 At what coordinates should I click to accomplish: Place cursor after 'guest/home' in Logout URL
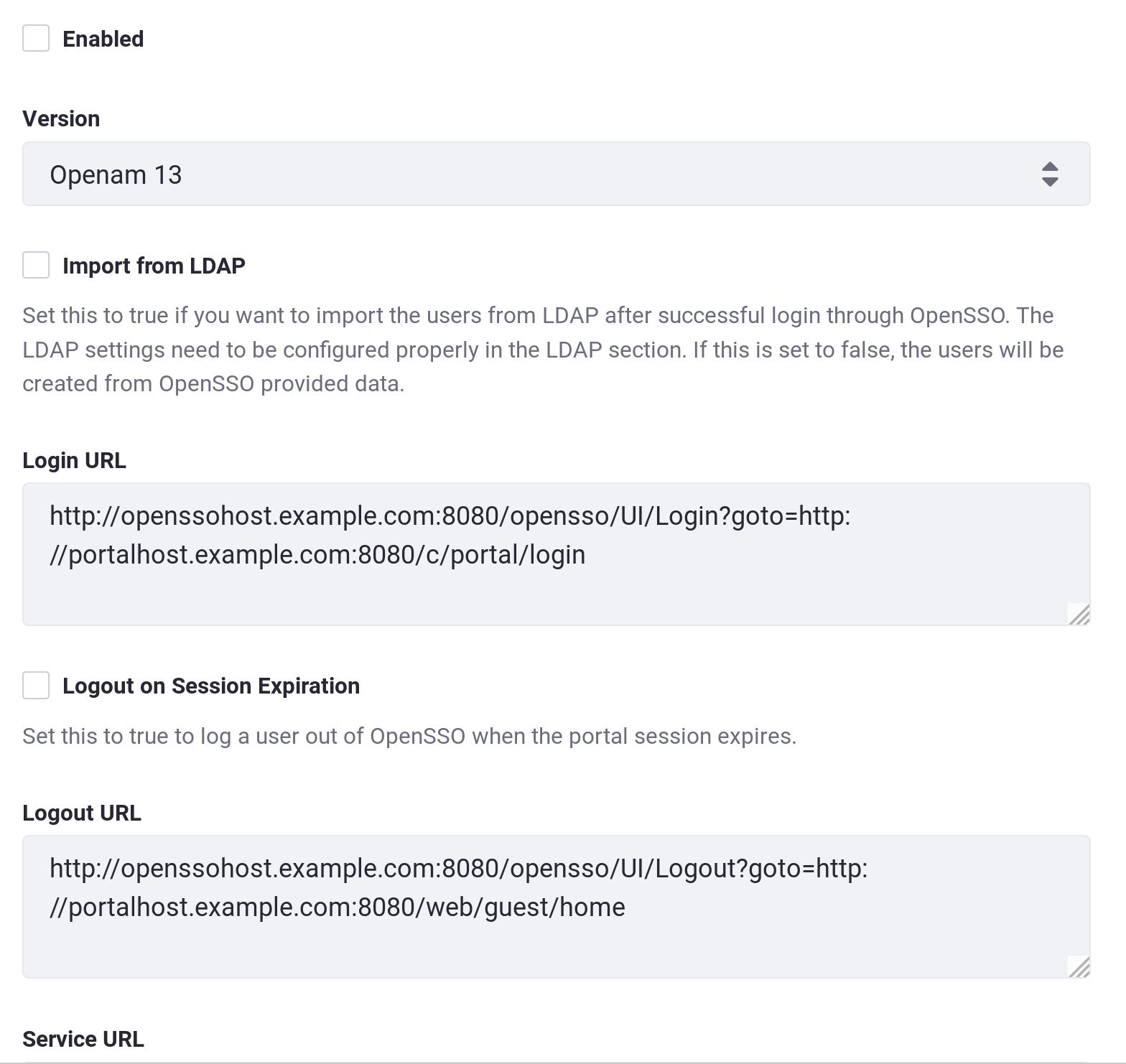pyautogui.click(x=626, y=907)
